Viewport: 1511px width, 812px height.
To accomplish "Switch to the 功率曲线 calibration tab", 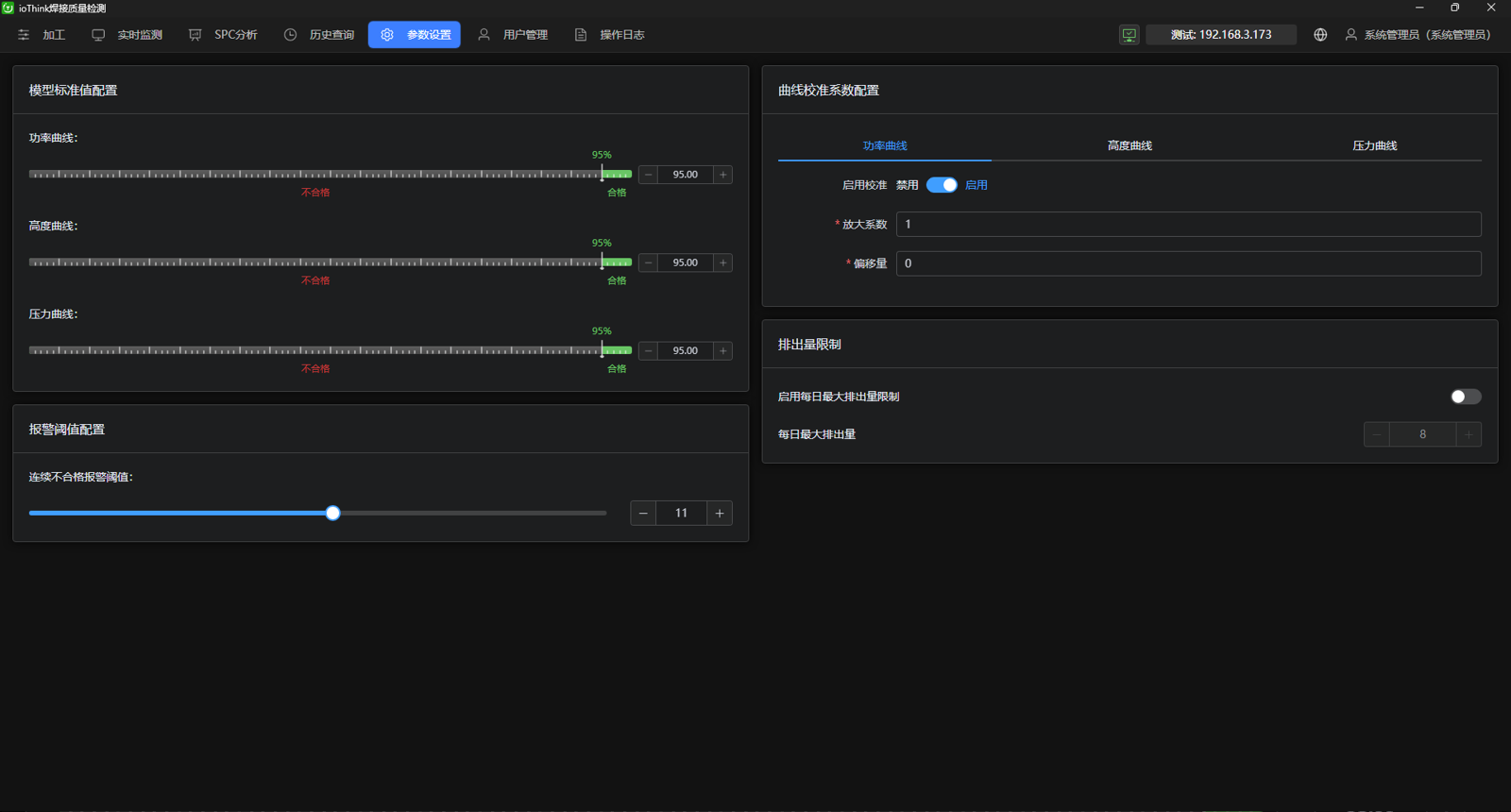I will coord(885,145).
